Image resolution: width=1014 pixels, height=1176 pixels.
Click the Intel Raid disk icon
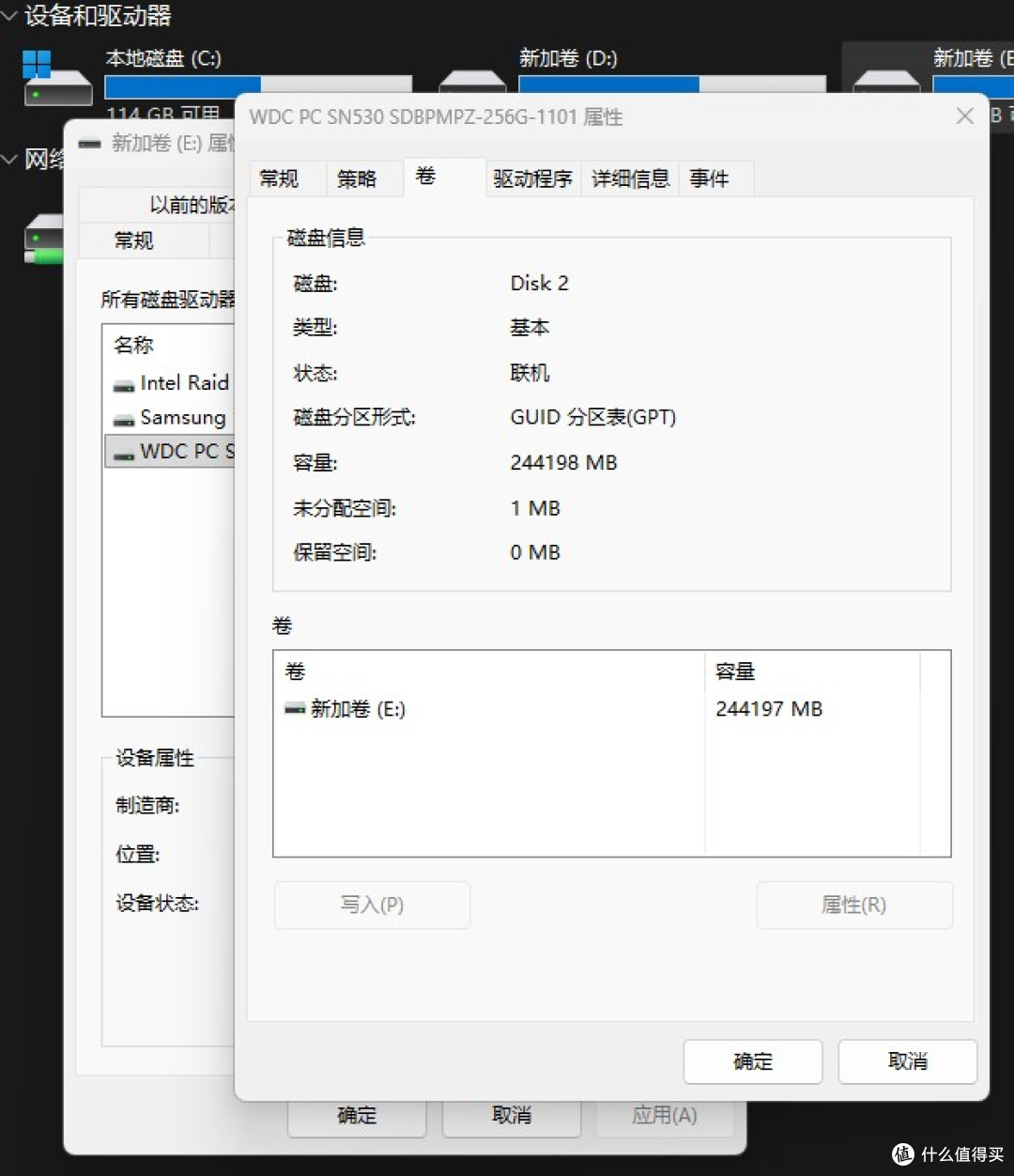pyautogui.click(x=123, y=384)
